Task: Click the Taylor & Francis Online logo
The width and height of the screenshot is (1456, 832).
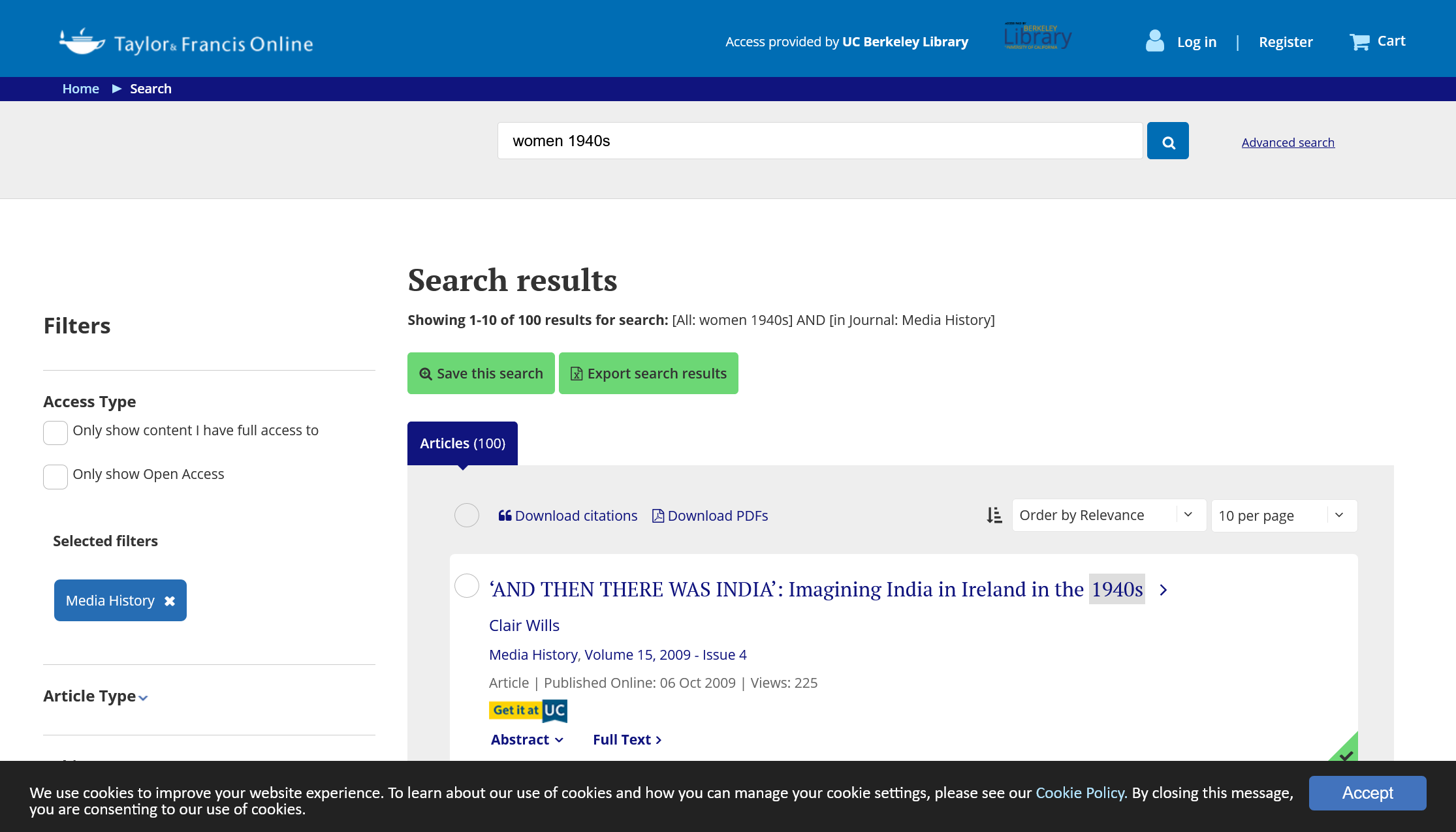Action: pos(186,42)
